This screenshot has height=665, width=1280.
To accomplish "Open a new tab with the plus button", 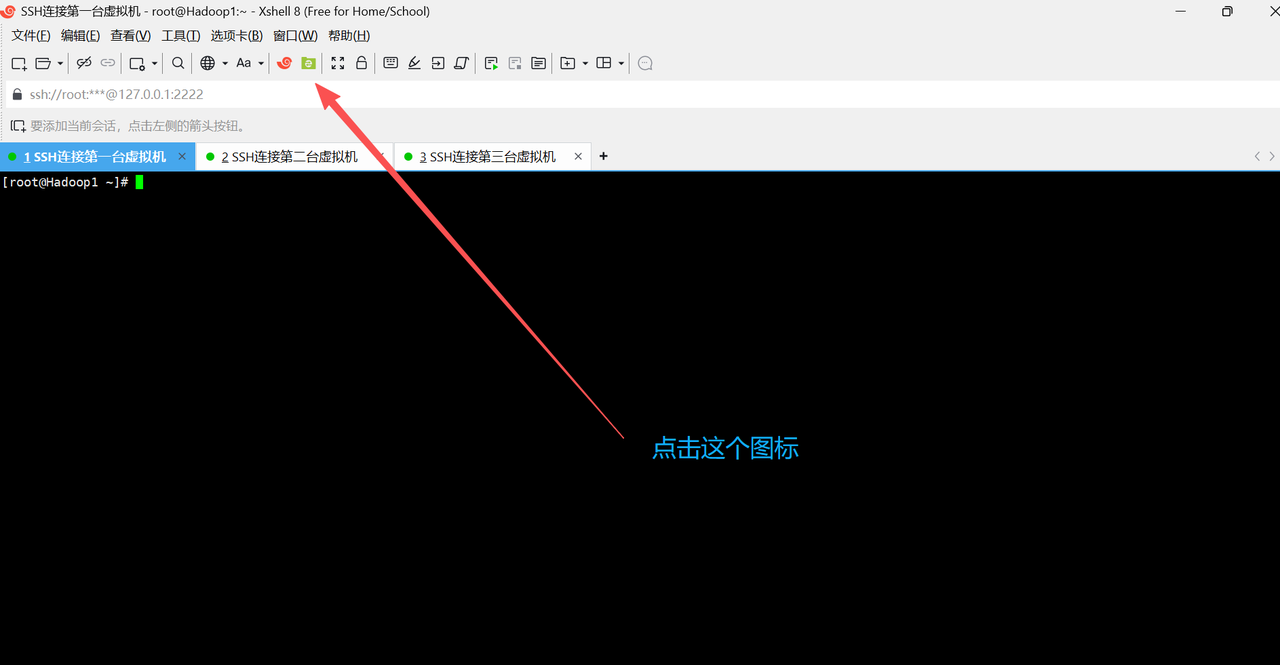I will (x=603, y=156).
